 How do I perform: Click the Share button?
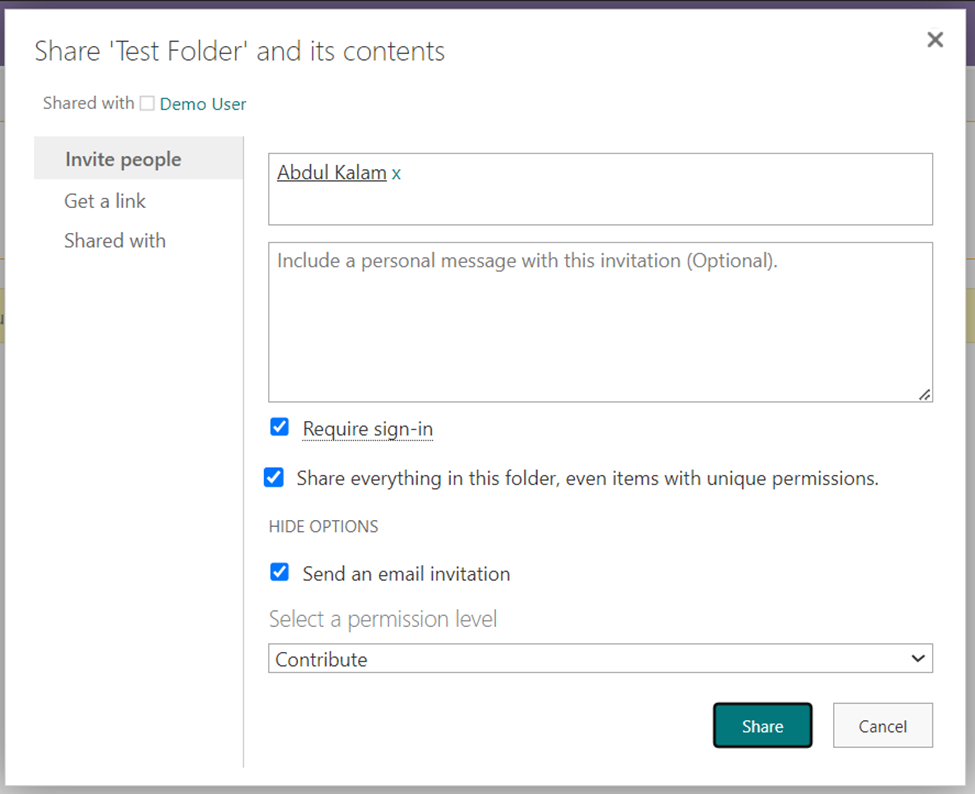pyautogui.click(x=762, y=726)
